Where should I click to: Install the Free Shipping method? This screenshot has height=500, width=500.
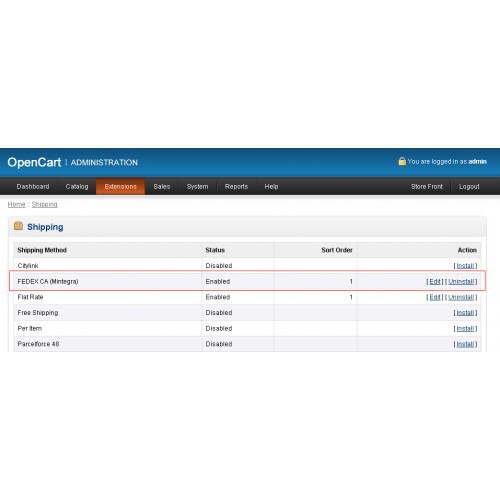pos(465,313)
